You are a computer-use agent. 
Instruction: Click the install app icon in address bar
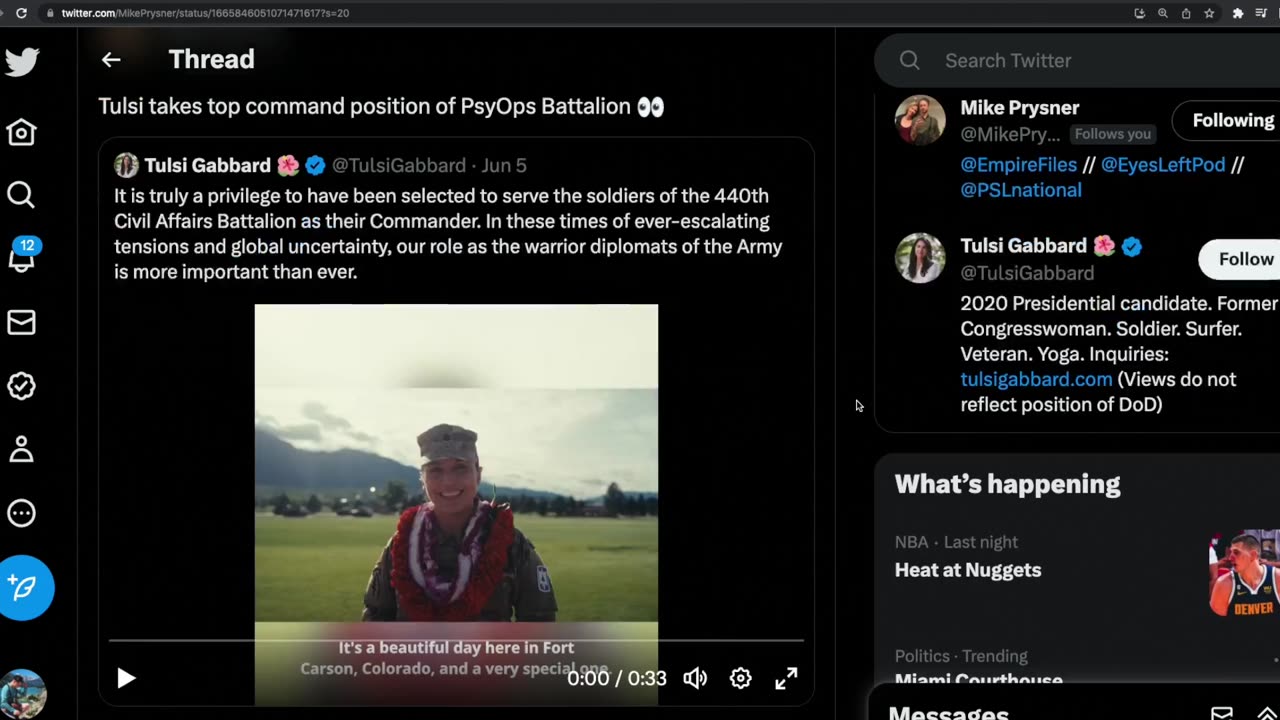1139,13
